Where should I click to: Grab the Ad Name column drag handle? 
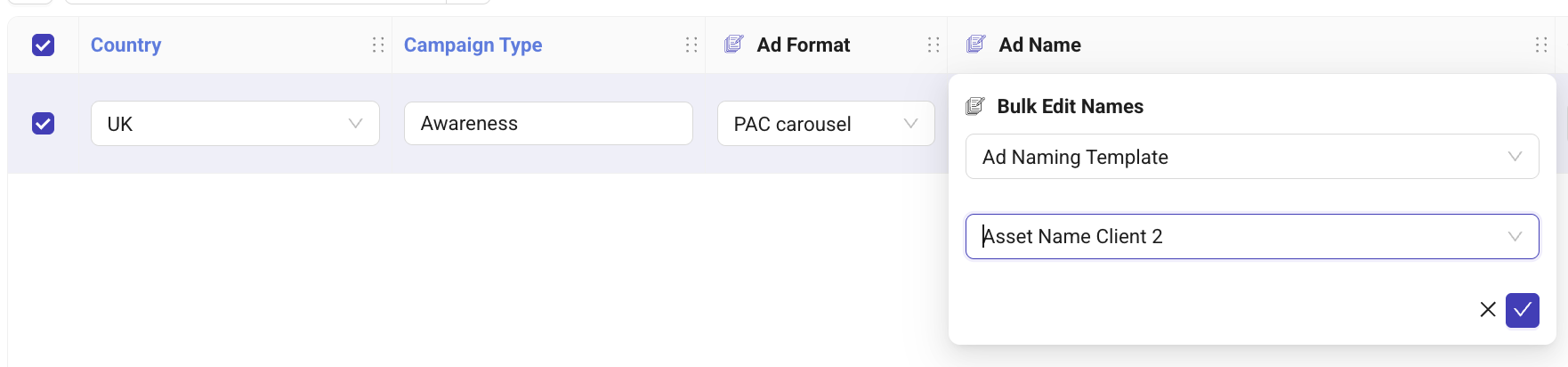click(1541, 45)
